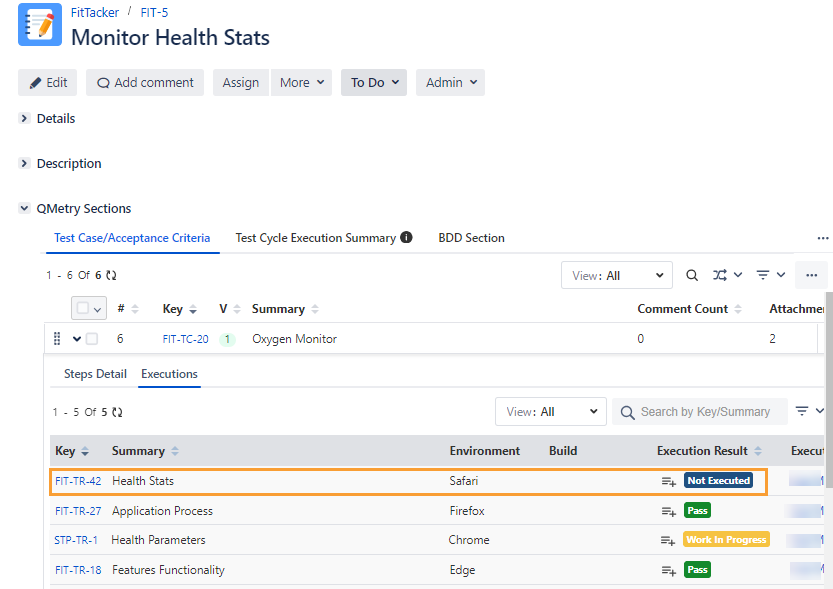The image size is (833, 589).
Task: Open the three-dot menu beside filter toolbar
Action: pos(811,275)
